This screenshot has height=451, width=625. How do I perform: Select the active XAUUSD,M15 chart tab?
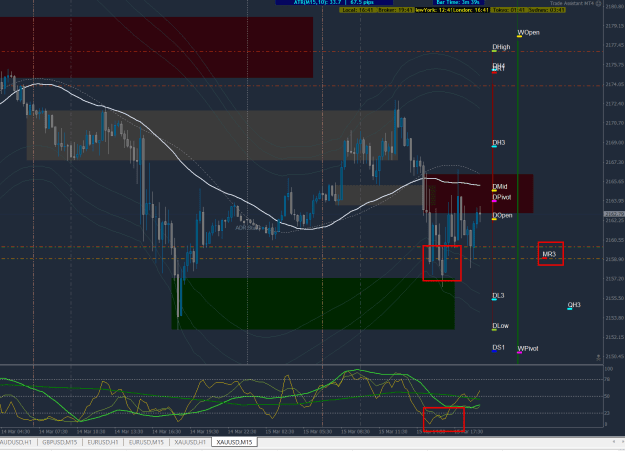(x=234, y=442)
